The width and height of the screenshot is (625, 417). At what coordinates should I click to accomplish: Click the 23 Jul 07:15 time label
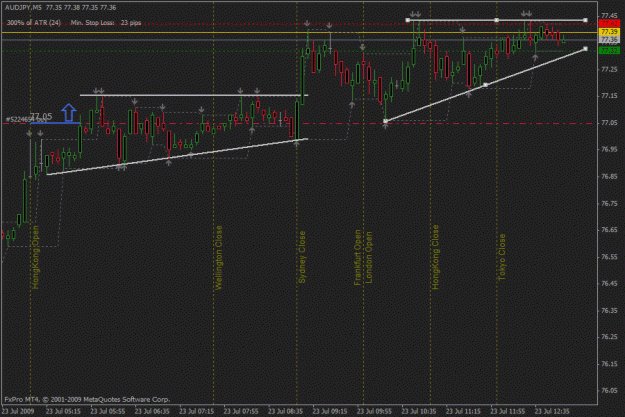pyautogui.click(x=197, y=411)
